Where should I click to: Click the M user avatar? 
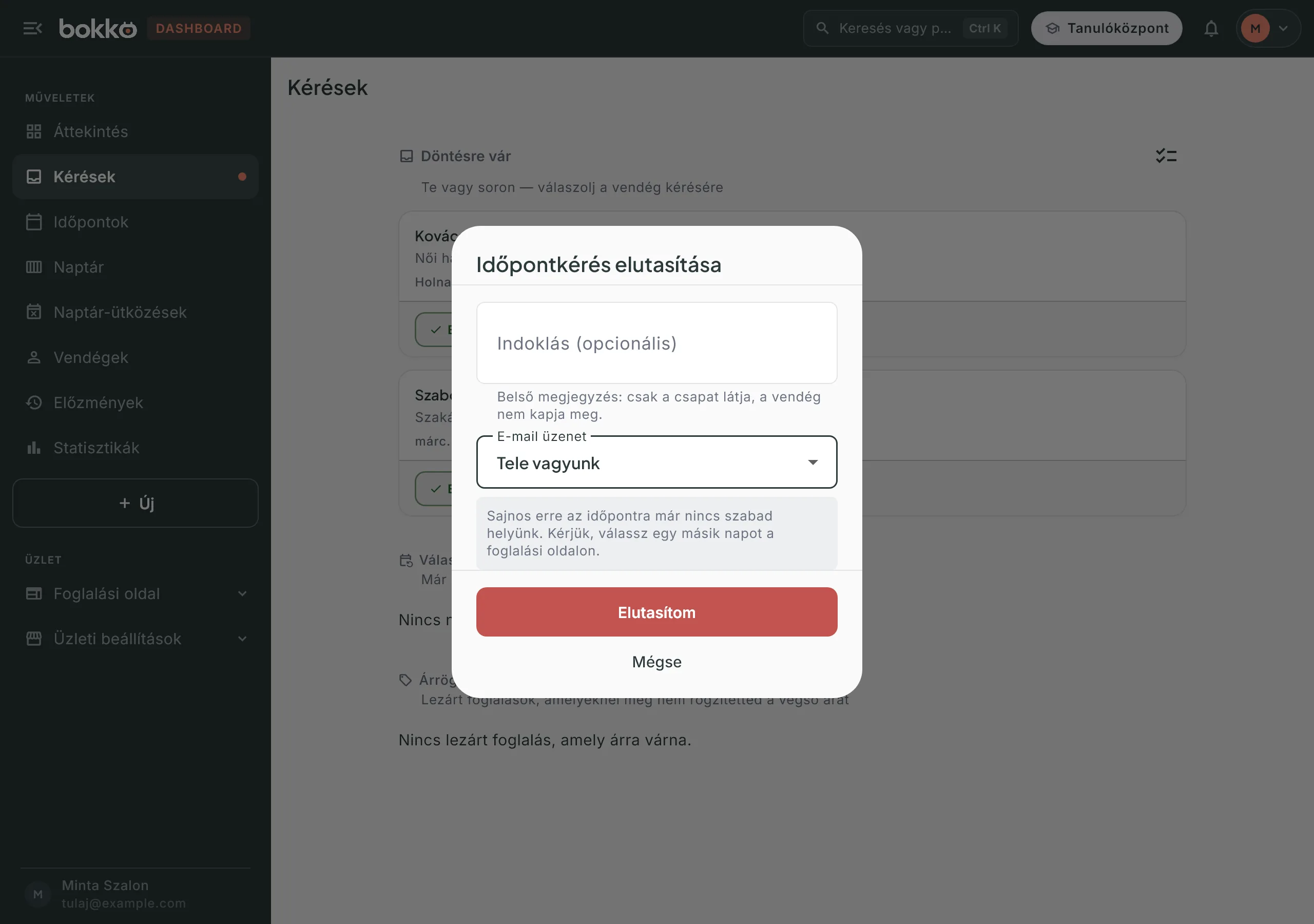click(x=1255, y=28)
